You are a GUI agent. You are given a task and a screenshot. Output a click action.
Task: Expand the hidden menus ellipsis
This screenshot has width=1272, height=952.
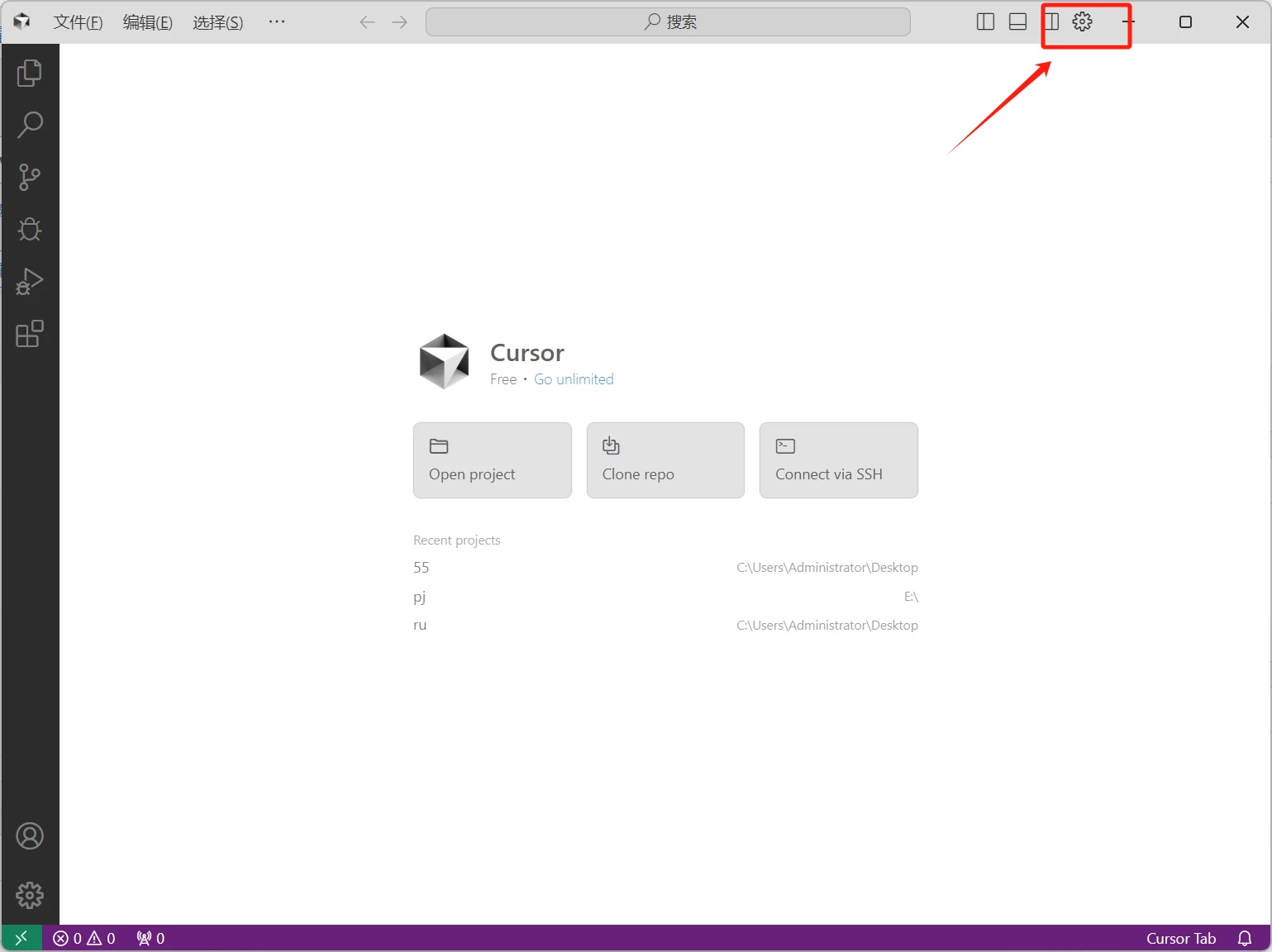(277, 22)
